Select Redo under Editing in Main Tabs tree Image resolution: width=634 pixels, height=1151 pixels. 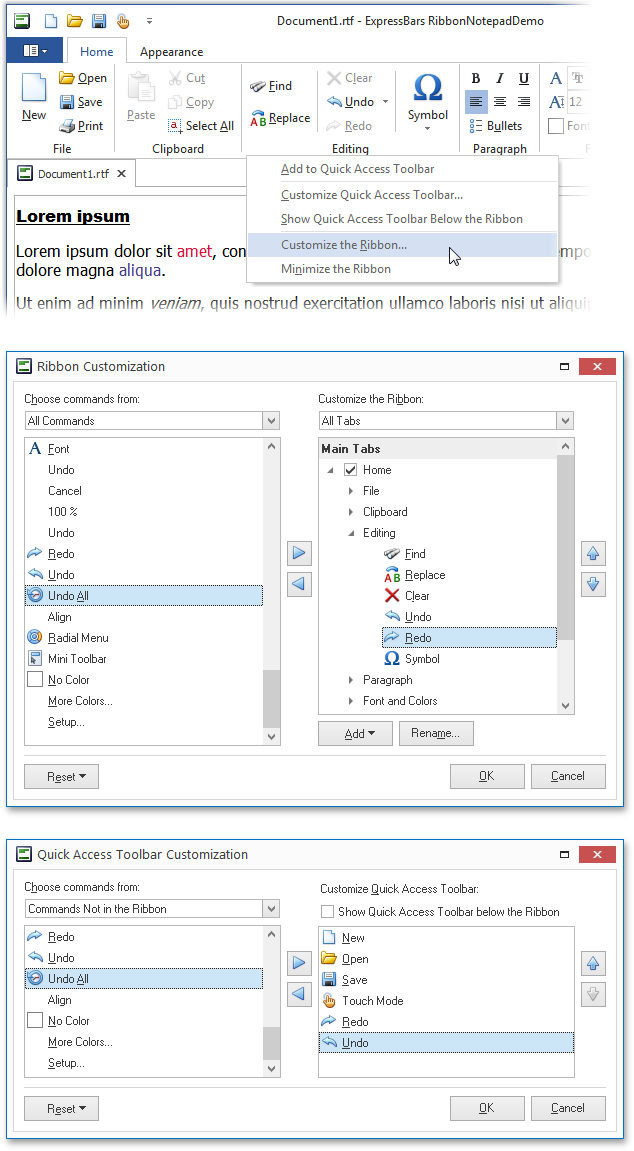pyautogui.click(x=470, y=638)
